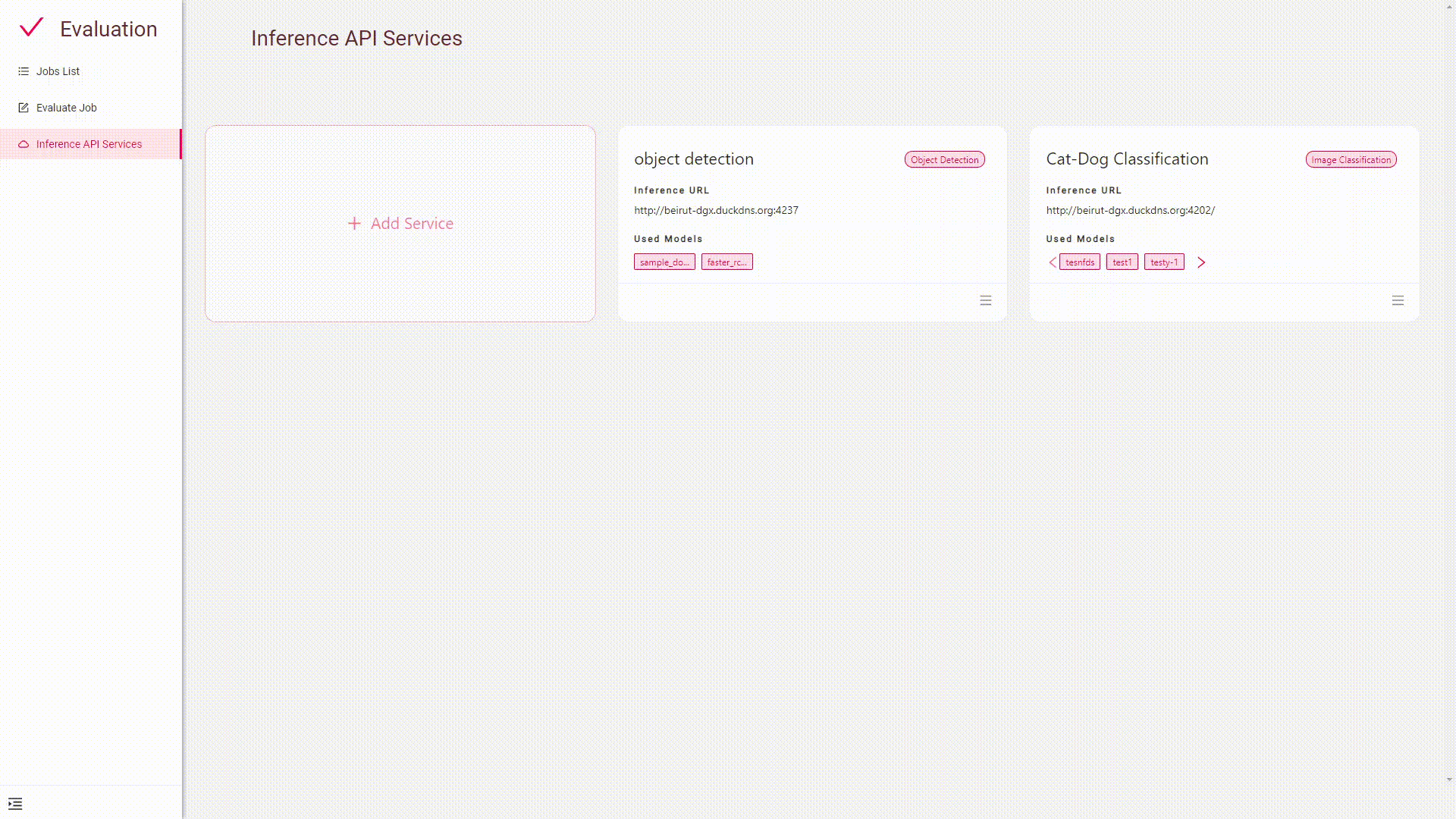Click the Image Classification tag badge
Image resolution: width=1456 pixels, height=819 pixels.
point(1351,160)
